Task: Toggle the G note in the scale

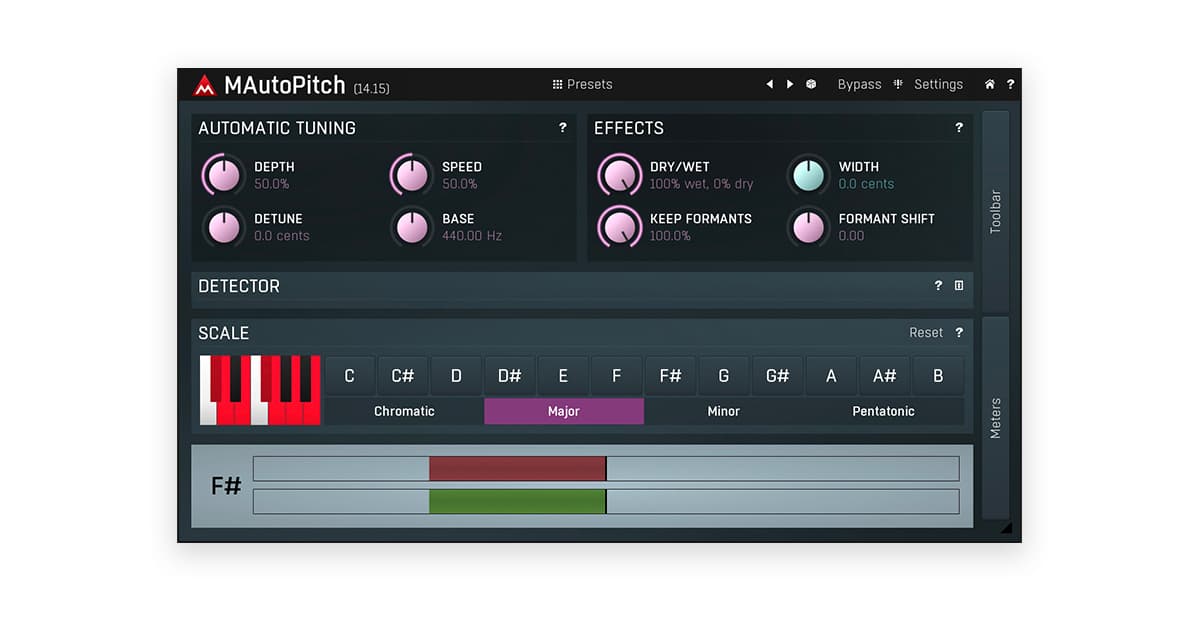Action: 723,375
